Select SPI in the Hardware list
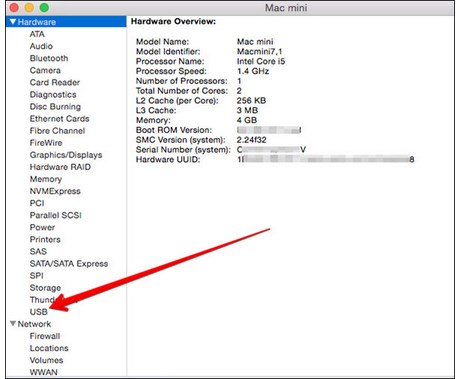 (36, 276)
